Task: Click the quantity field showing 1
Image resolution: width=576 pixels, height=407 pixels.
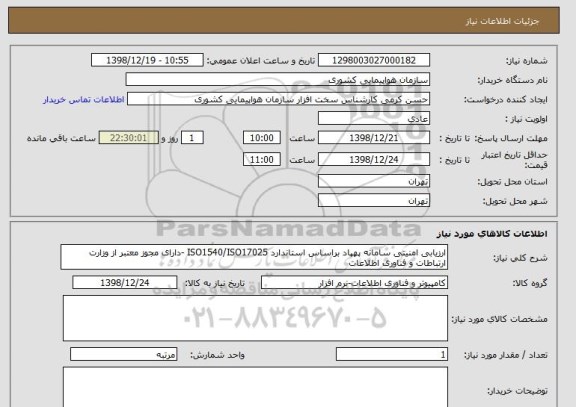Action: pos(392,354)
